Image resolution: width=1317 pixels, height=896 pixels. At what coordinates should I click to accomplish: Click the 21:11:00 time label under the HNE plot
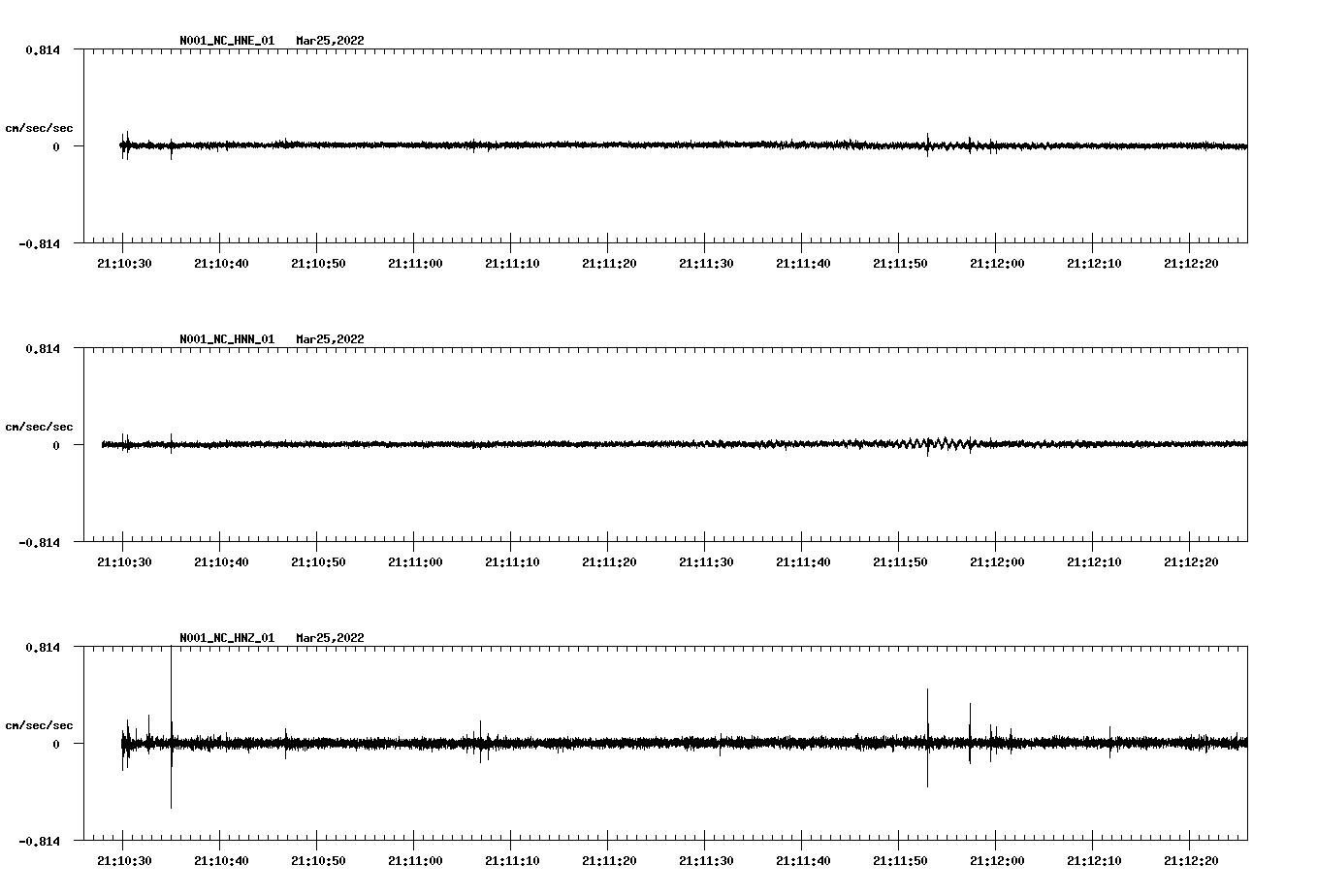415,264
